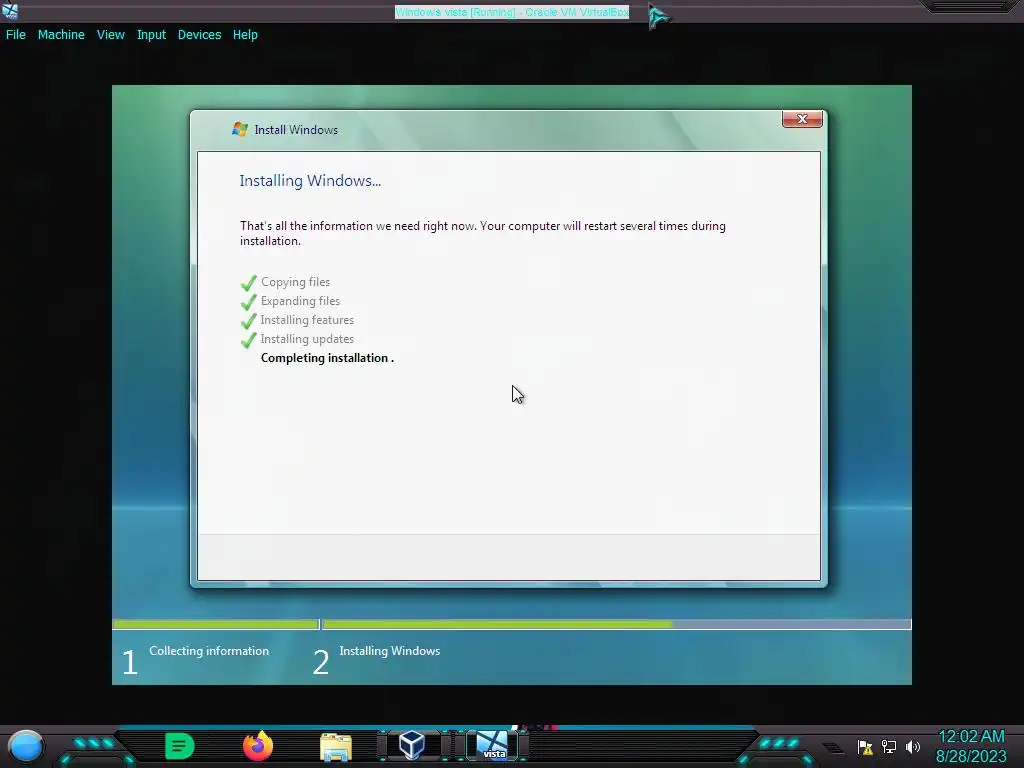This screenshot has height=768, width=1024.
Task: Click the volume speaker tray icon
Action: tap(912, 746)
